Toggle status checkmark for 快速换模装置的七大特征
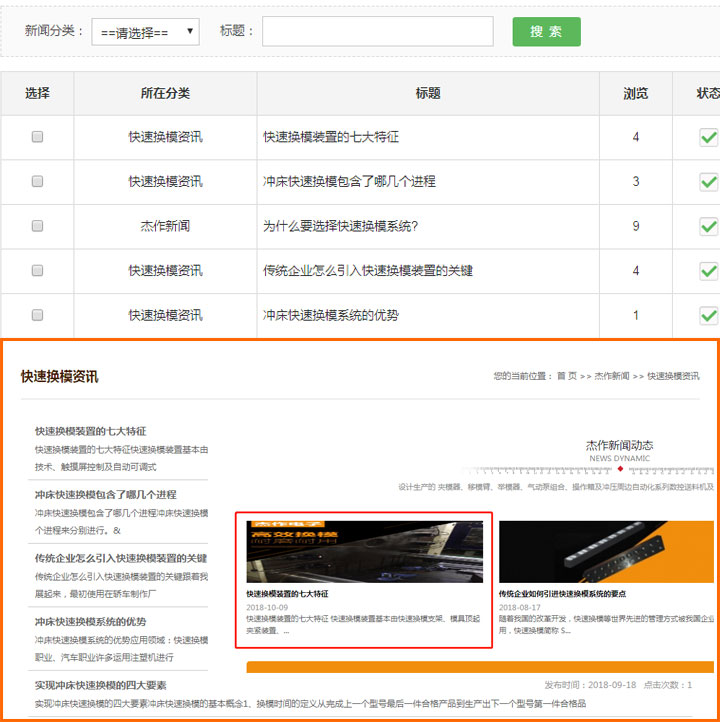Image resolution: width=720 pixels, height=722 pixels. click(x=709, y=137)
